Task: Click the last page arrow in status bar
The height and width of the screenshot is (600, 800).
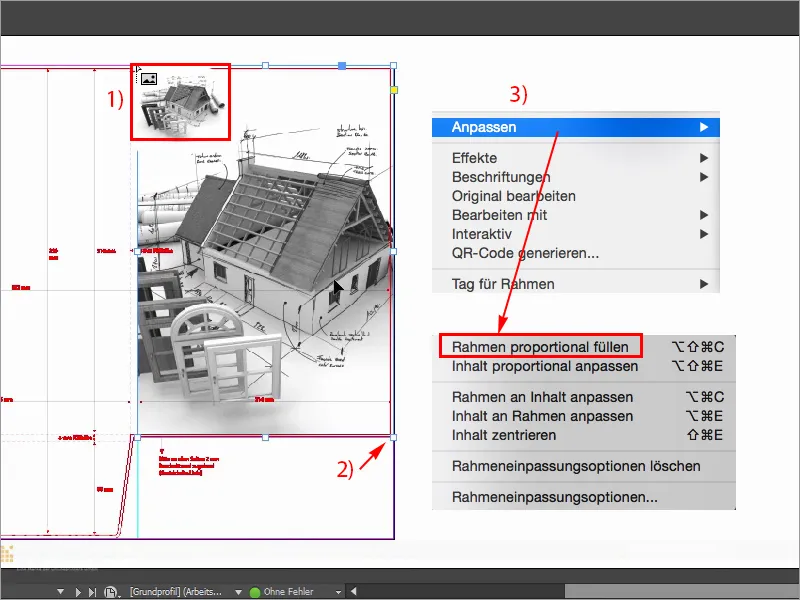Action: (x=92, y=592)
